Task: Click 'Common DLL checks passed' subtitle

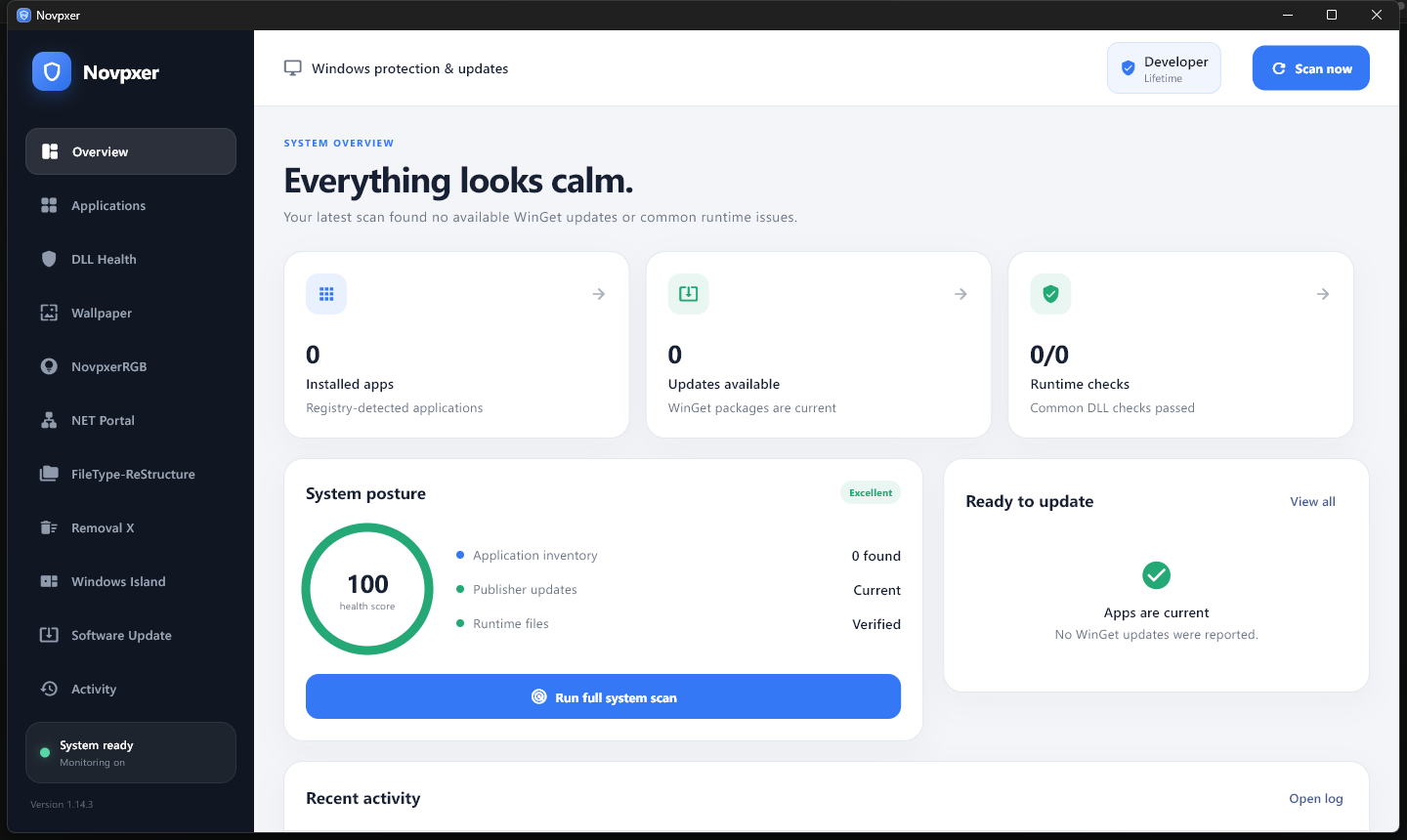Action: point(1112,408)
